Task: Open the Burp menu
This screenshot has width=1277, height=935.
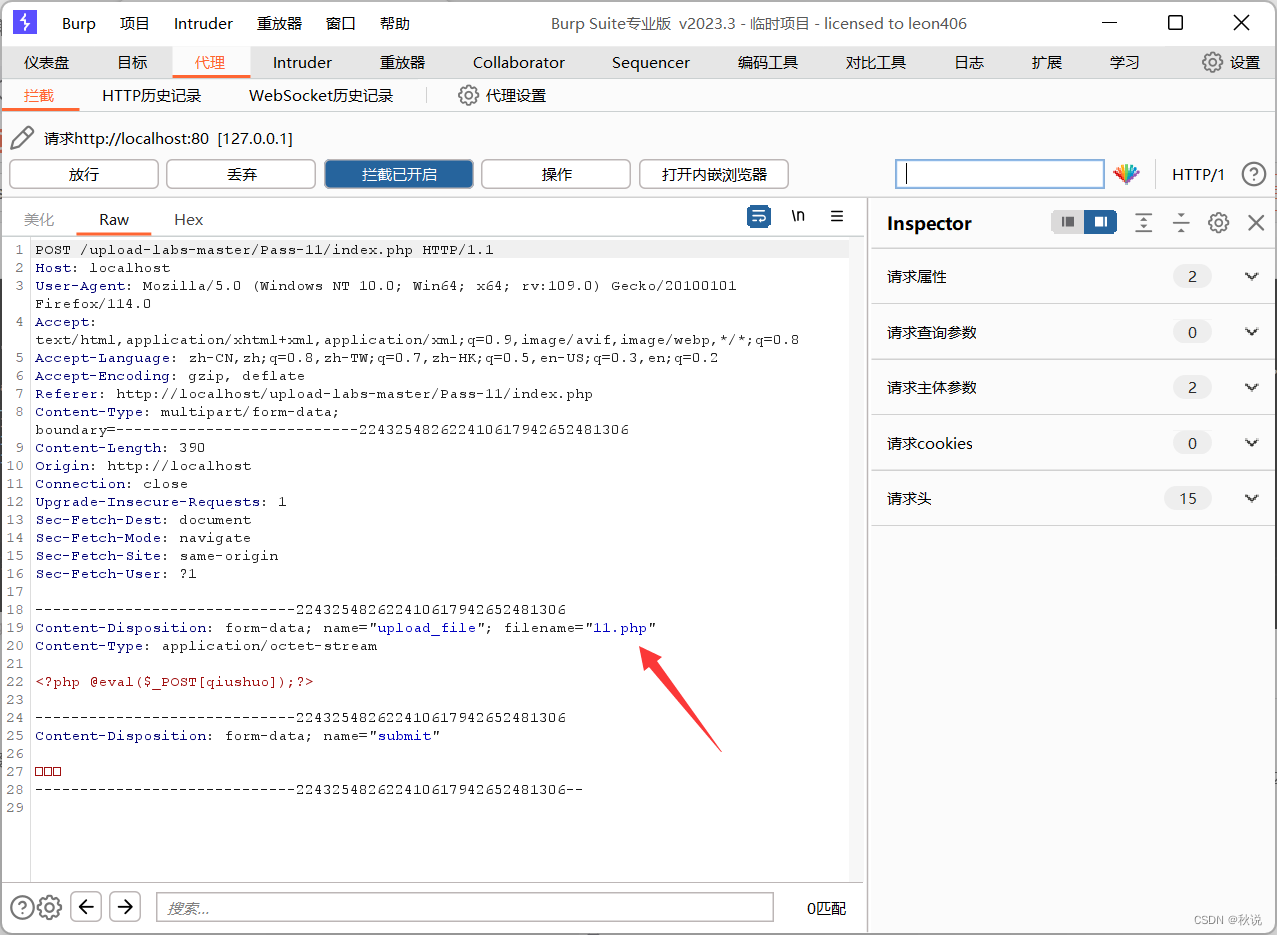Action: tap(79, 24)
